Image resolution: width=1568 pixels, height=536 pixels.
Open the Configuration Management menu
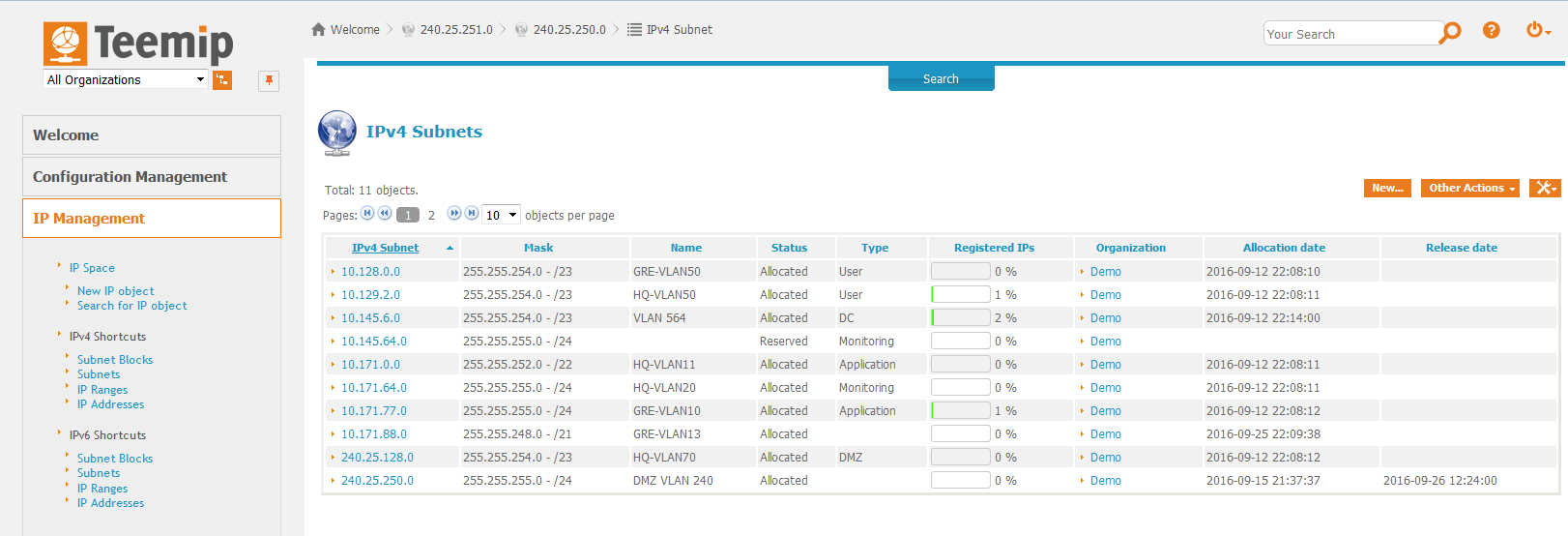152,177
